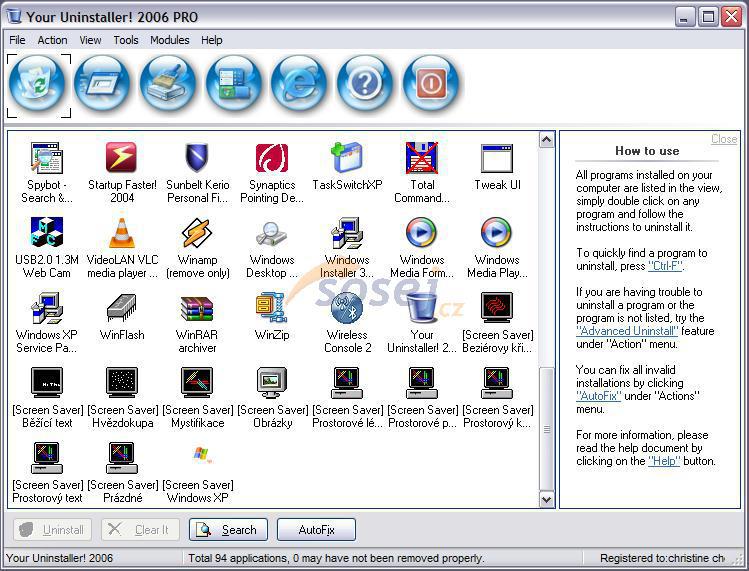The height and width of the screenshot is (571, 749).
Task: Open the View menu
Action: pos(90,40)
